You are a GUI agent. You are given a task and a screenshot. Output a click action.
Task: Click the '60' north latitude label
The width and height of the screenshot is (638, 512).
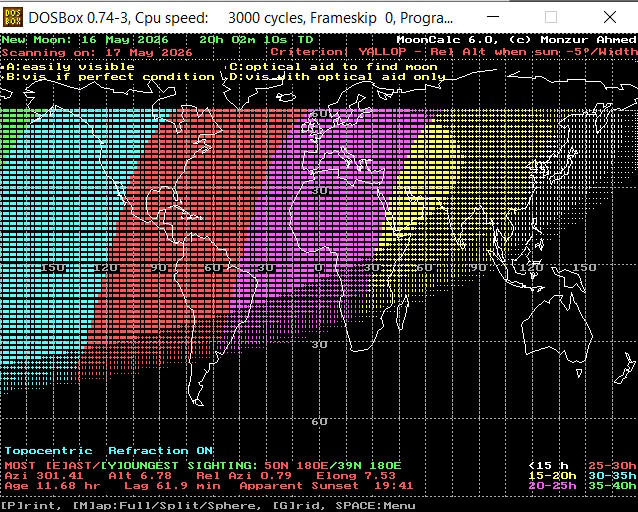pyautogui.click(x=319, y=114)
